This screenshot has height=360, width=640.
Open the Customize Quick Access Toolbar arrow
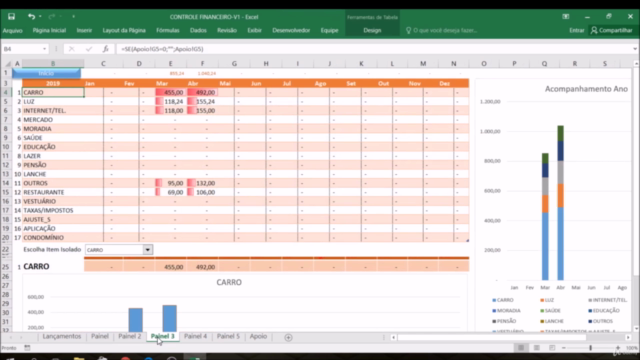(73, 17)
